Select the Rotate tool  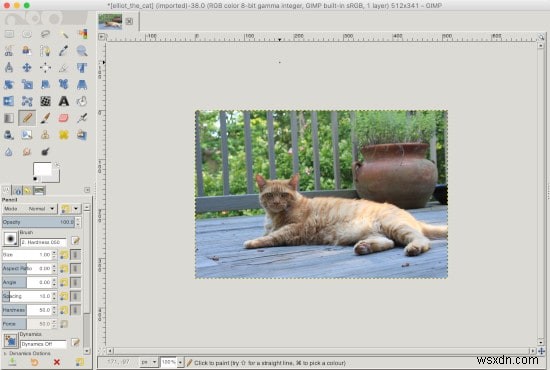pyautogui.click(x=9, y=84)
